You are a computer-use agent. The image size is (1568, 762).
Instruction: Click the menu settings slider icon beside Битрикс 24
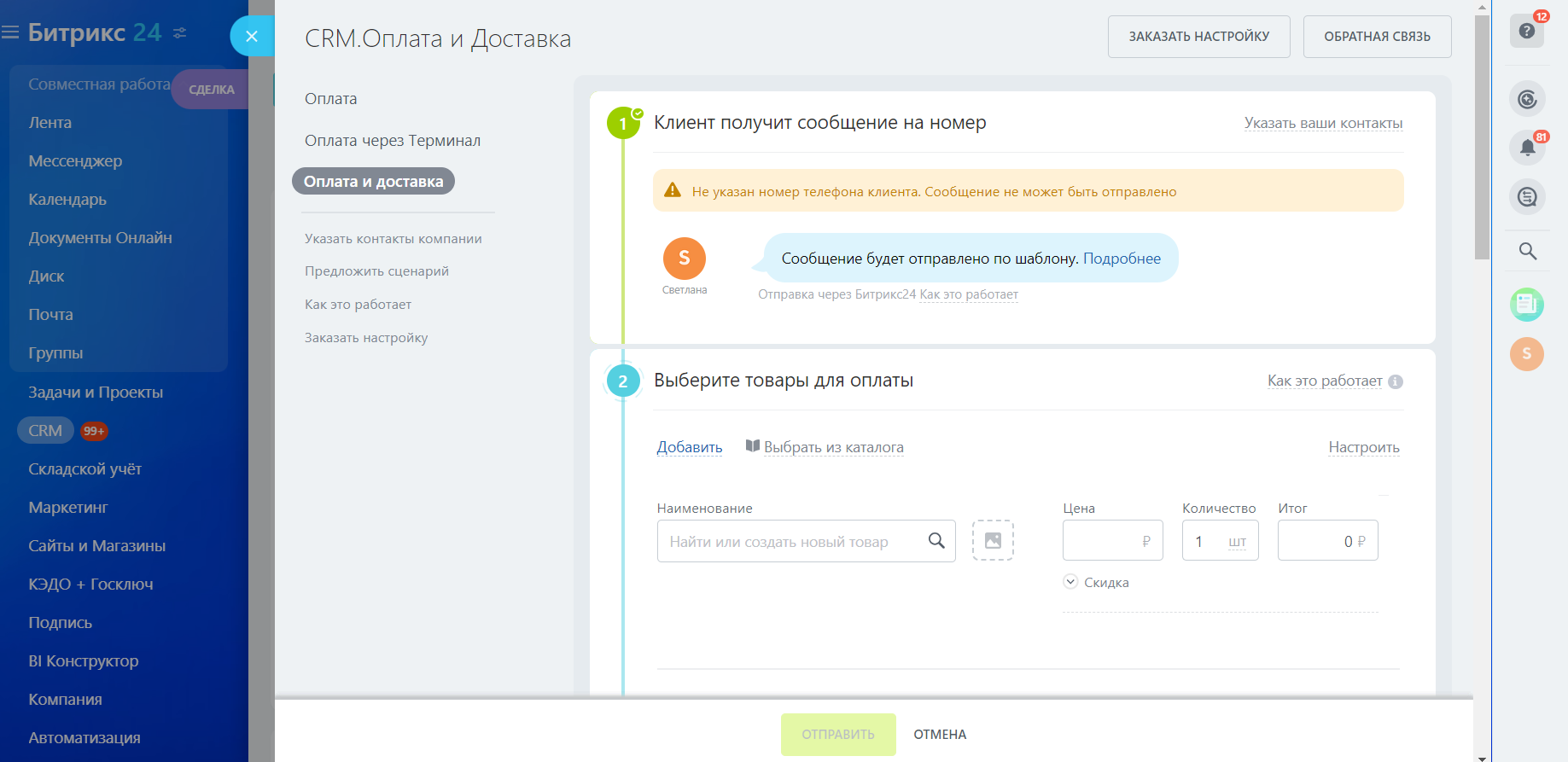click(179, 32)
